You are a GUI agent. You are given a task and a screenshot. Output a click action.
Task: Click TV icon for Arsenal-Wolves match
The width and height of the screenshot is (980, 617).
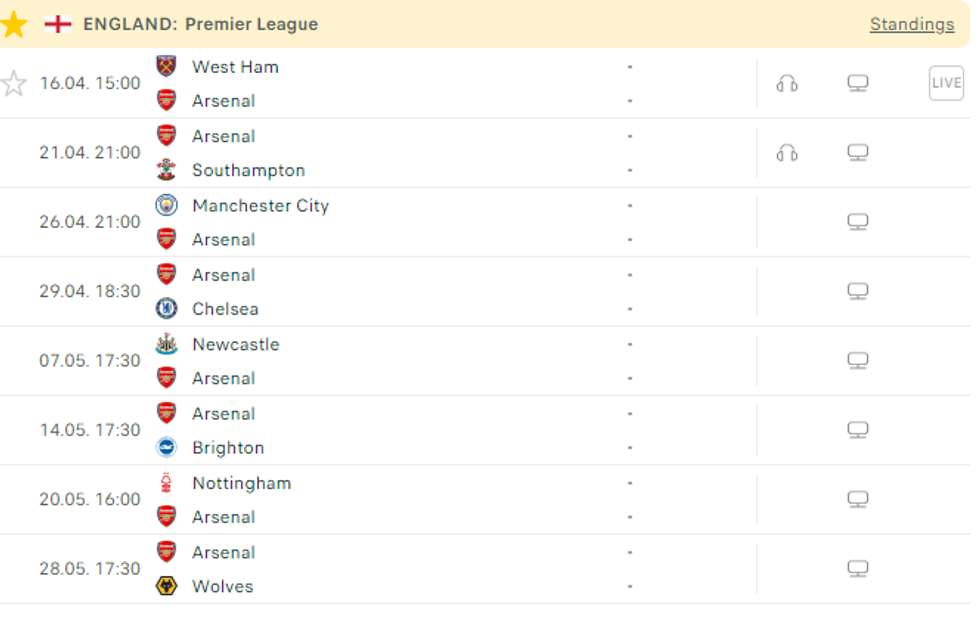click(857, 569)
